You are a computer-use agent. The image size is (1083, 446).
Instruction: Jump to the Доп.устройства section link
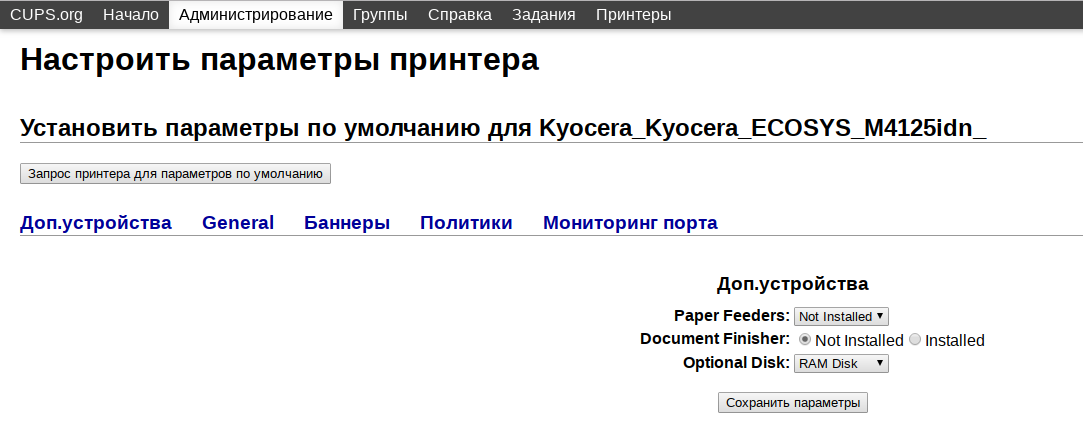tap(96, 223)
